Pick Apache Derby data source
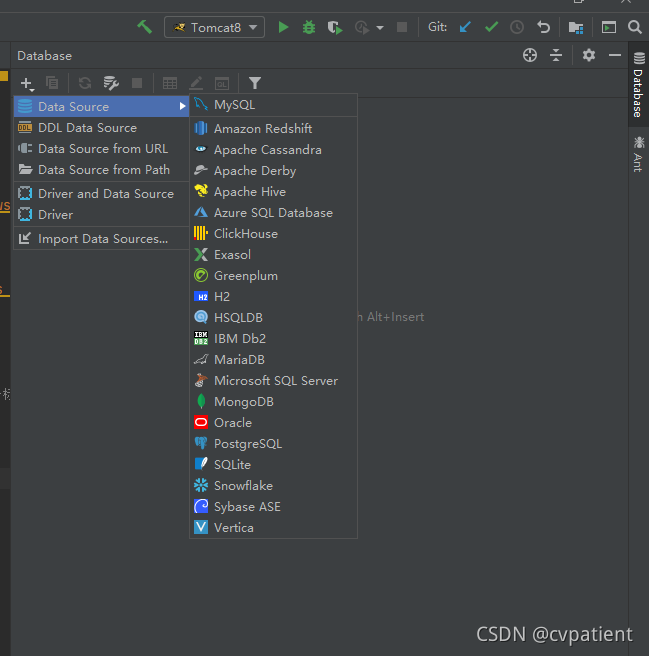Screen dimensions: 649x656 tap(274, 170)
